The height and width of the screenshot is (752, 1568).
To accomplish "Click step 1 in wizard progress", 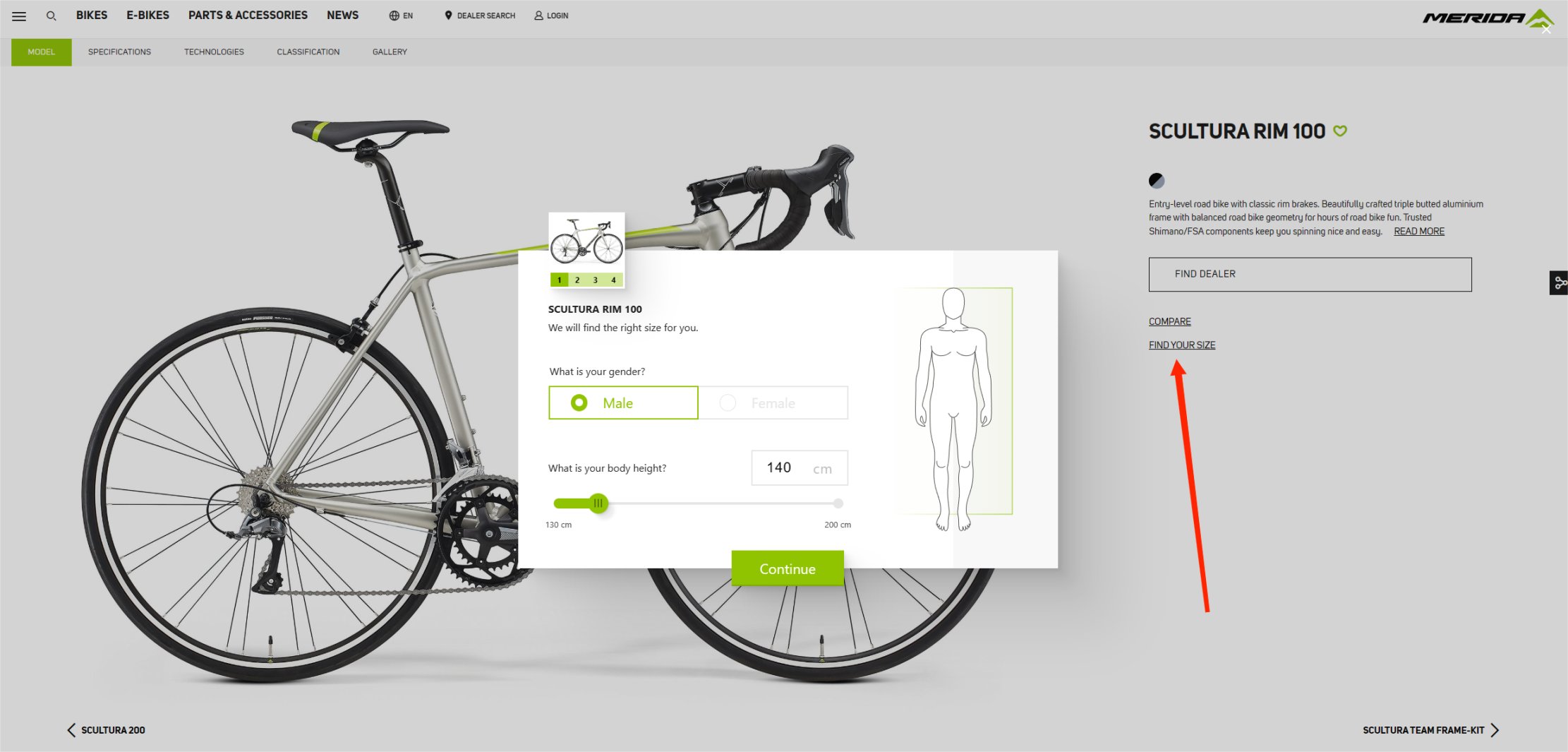I will coord(560,280).
